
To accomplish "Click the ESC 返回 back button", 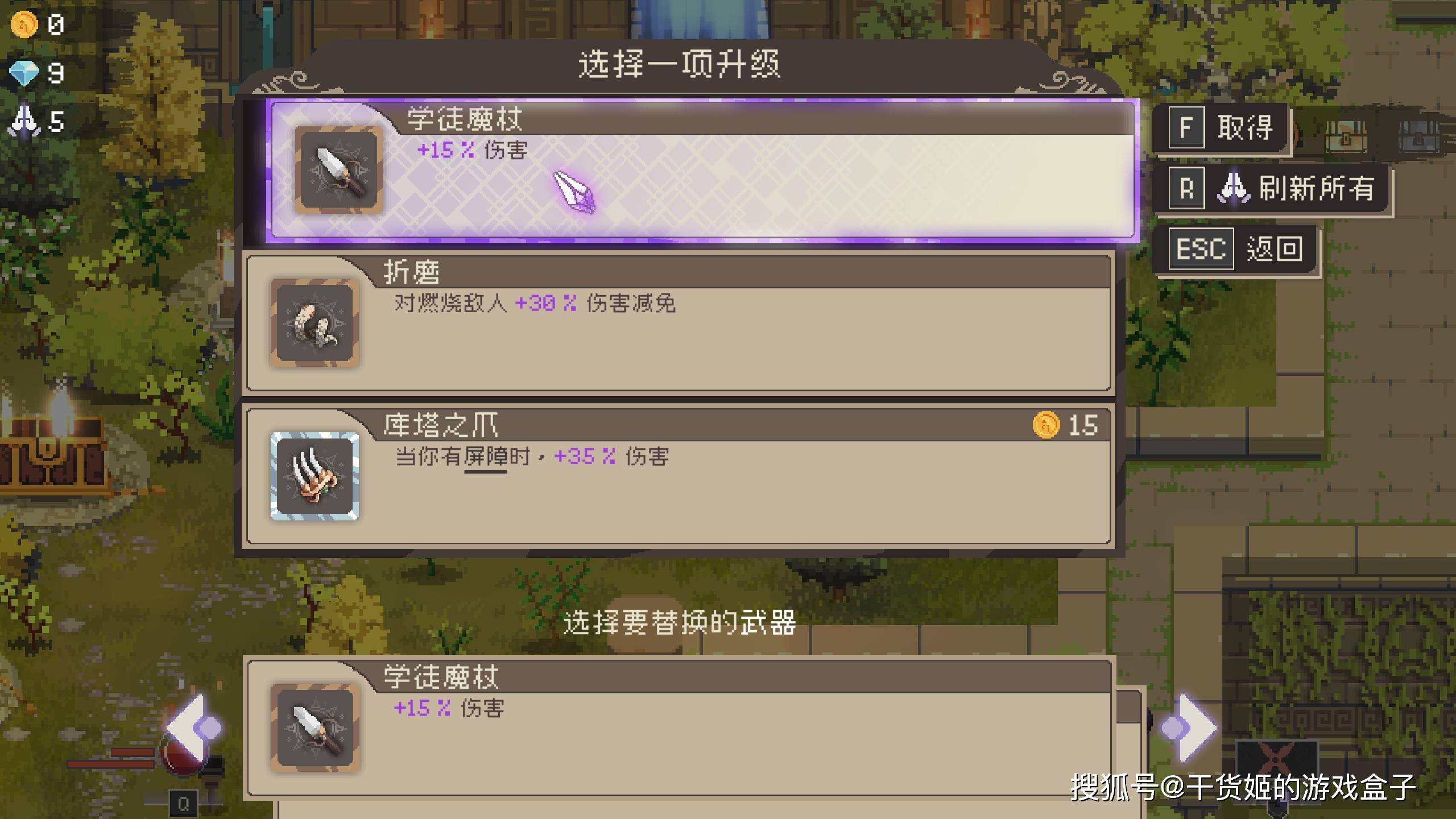I will click(1237, 249).
